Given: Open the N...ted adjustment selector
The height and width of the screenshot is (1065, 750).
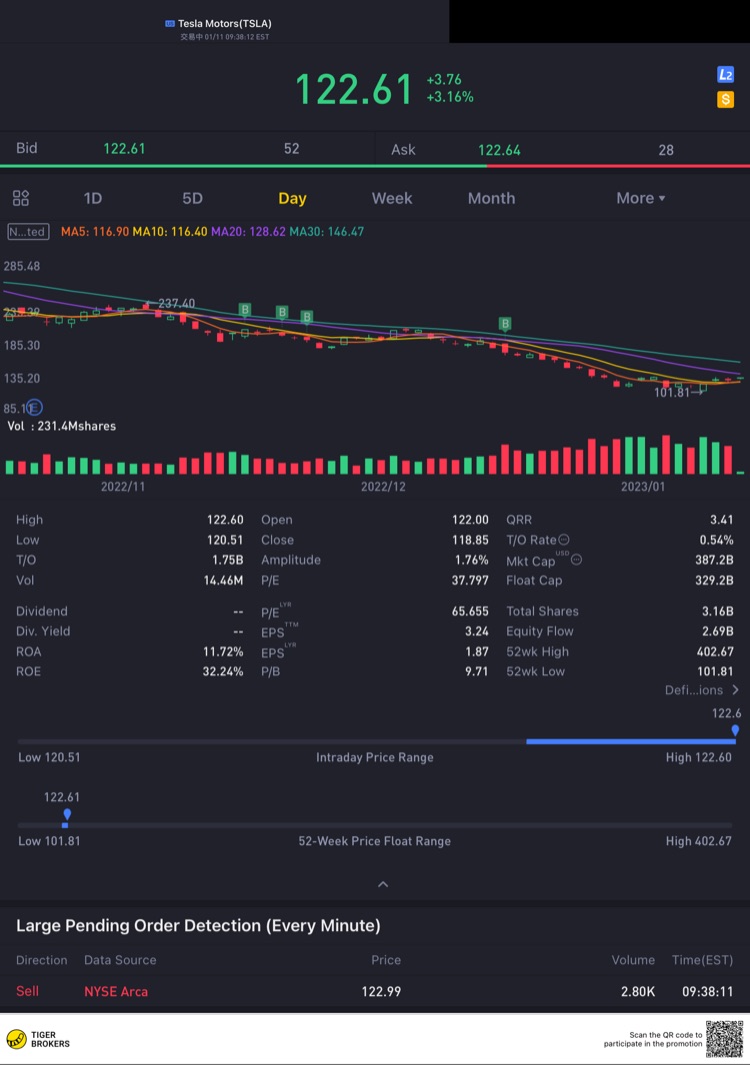Looking at the screenshot, I should (x=27, y=232).
